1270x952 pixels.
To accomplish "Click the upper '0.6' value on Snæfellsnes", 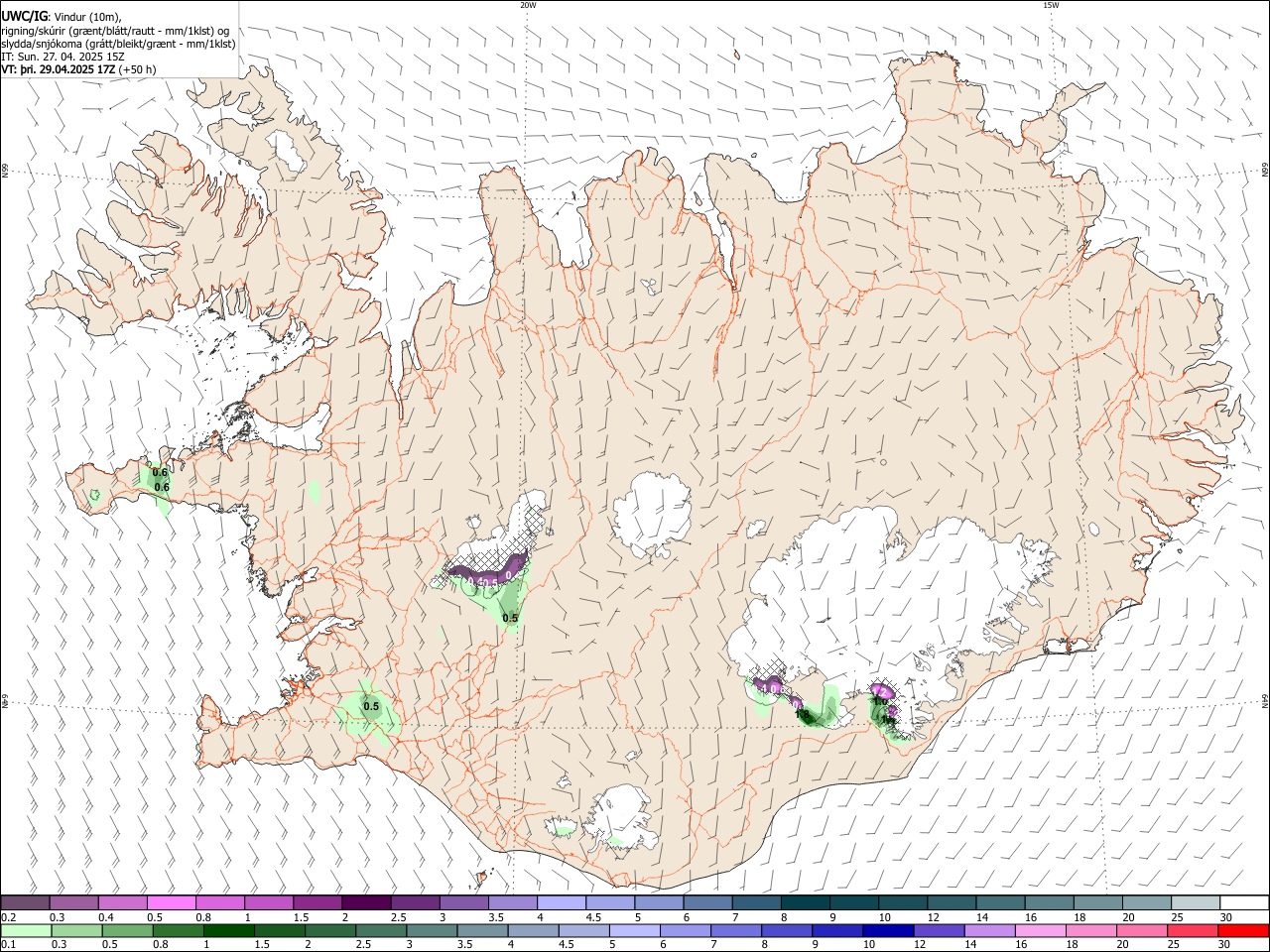I will [x=160, y=472].
